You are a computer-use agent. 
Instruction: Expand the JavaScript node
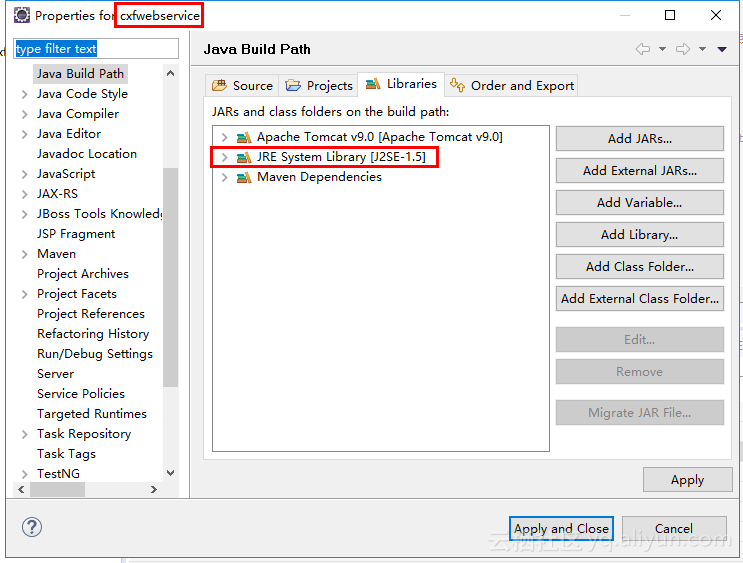(25, 174)
